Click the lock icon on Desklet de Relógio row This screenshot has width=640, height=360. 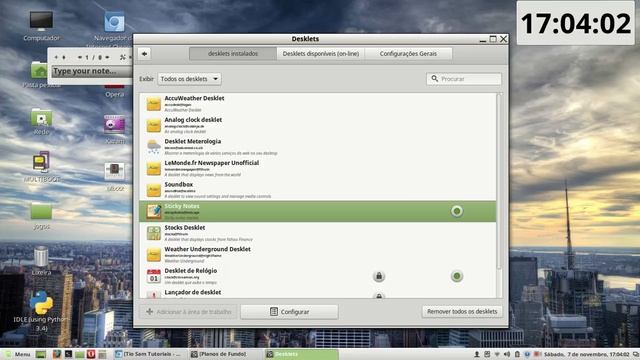pos(379,276)
